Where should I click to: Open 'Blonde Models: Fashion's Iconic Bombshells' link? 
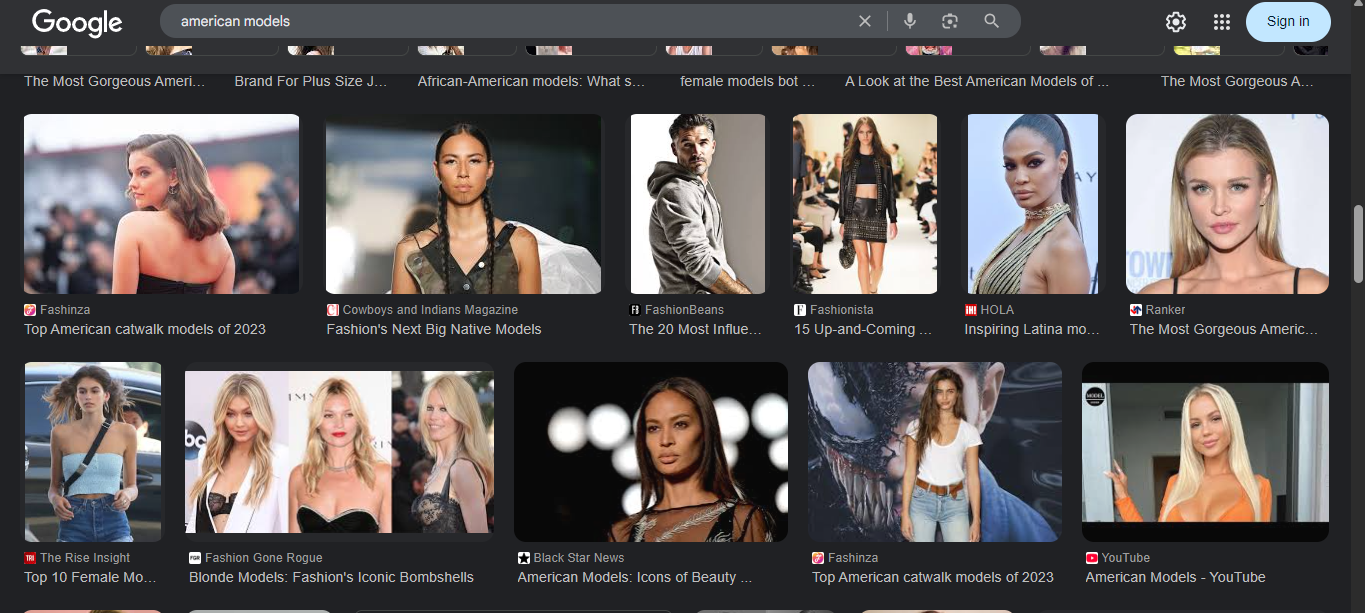click(331, 577)
